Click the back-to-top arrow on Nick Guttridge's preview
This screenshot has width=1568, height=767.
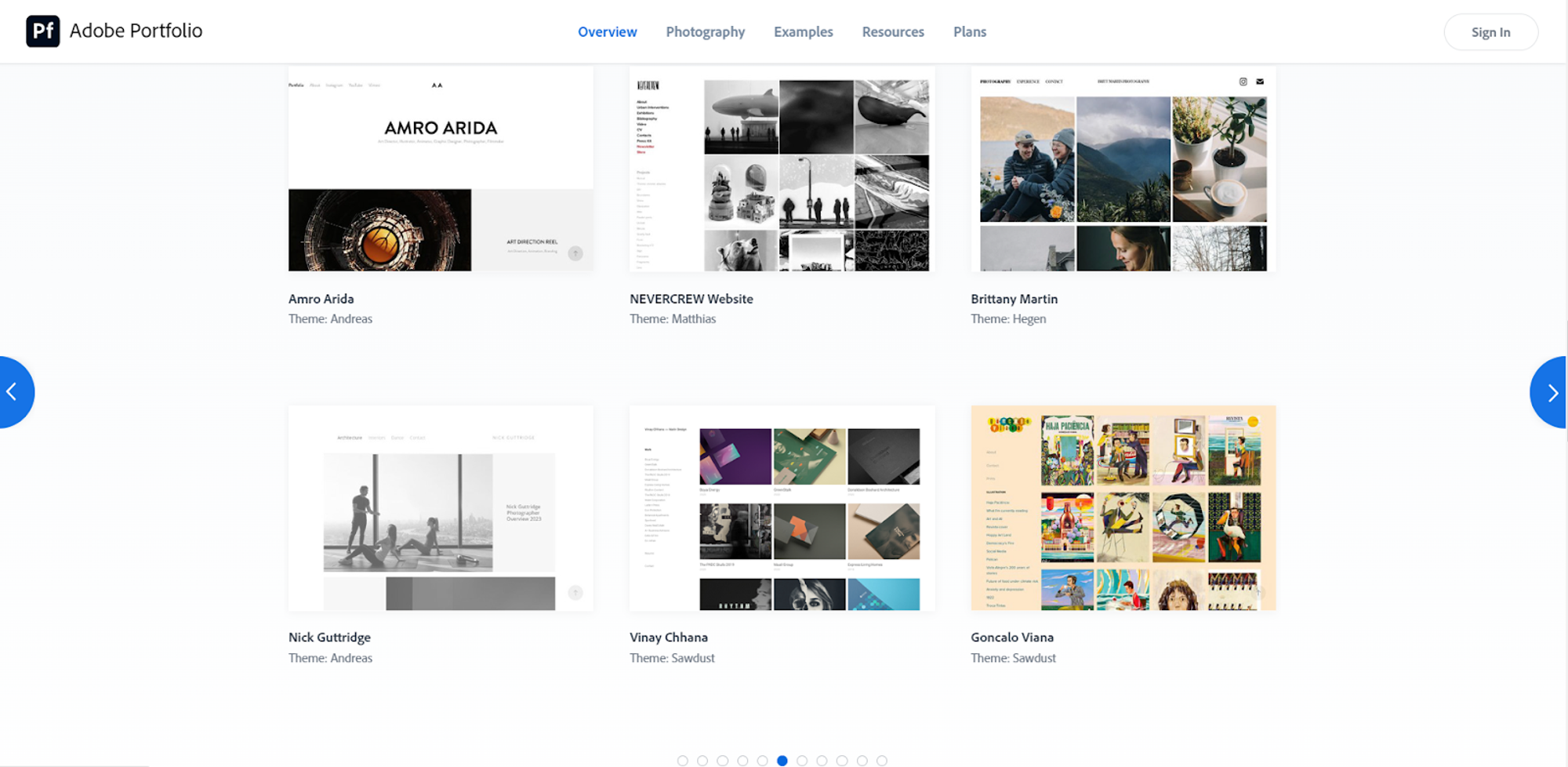pos(575,593)
